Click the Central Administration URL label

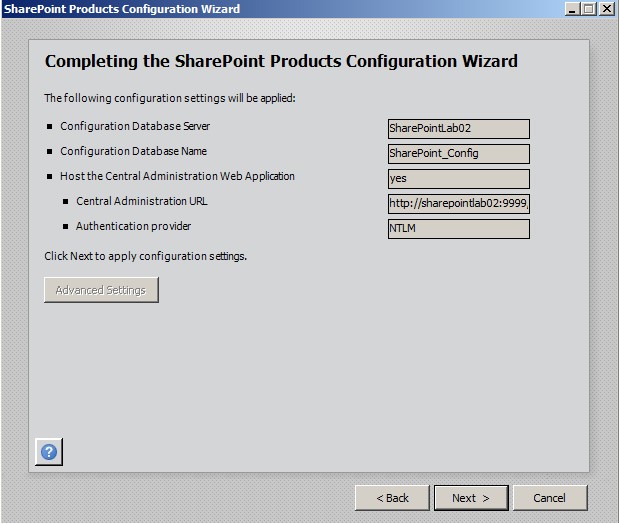[x=142, y=202]
